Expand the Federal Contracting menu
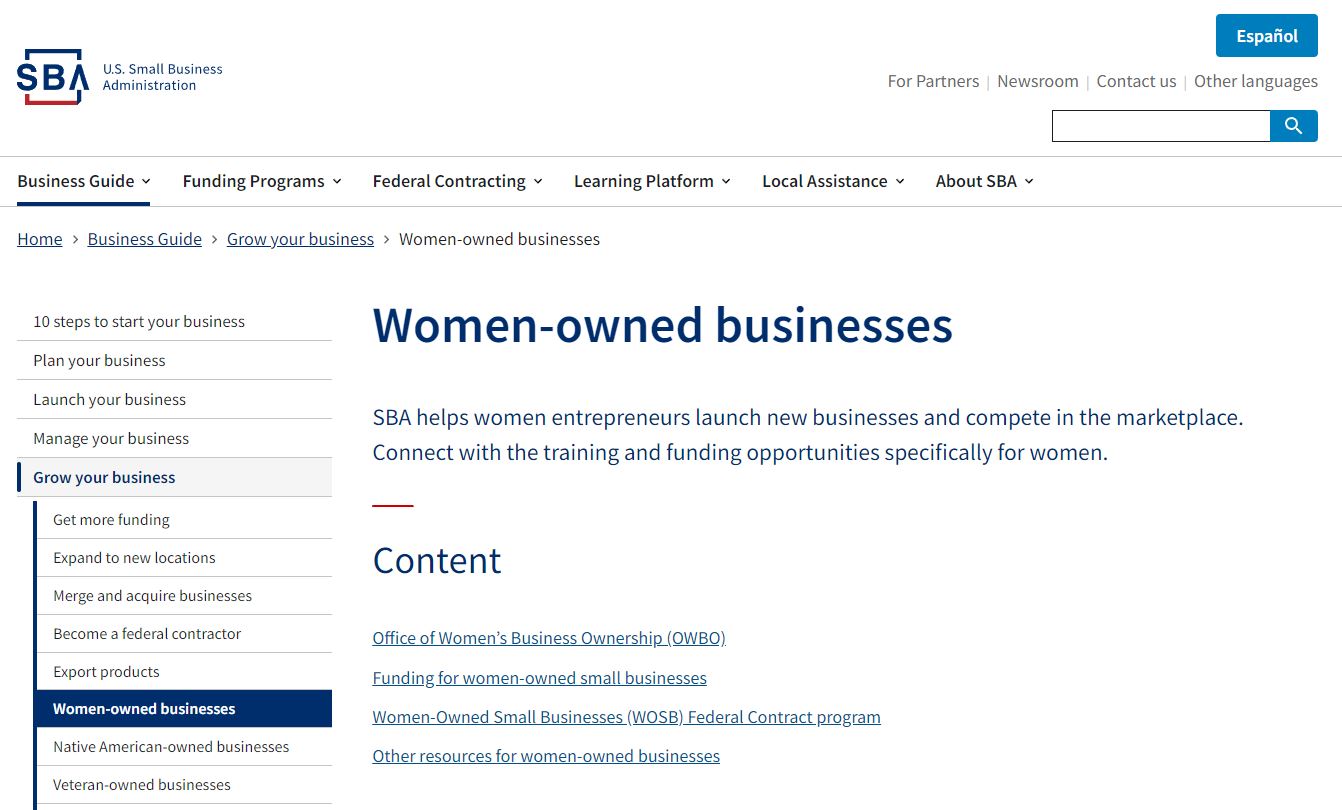This screenshot has width=1342, height=810. click(457, 181)
